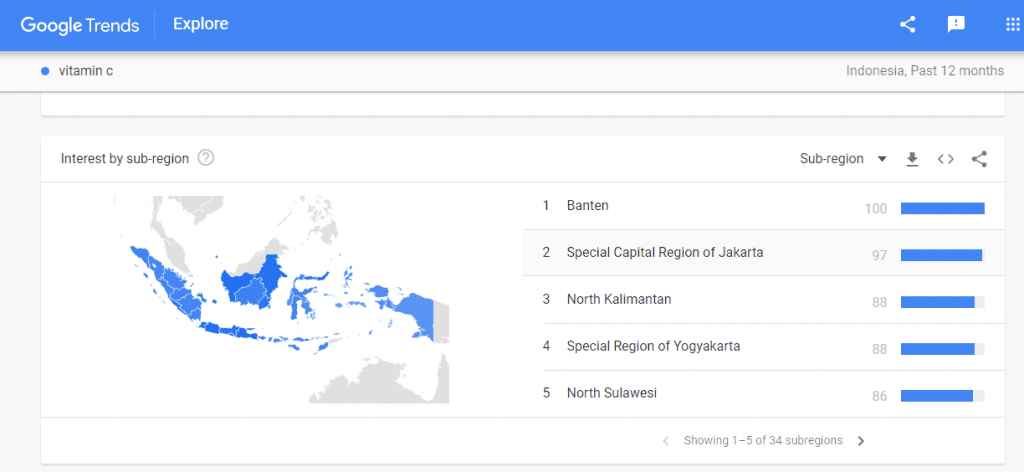Download sub-region data as CSV
Screen dimensions: 1024x472
point(912,159)
